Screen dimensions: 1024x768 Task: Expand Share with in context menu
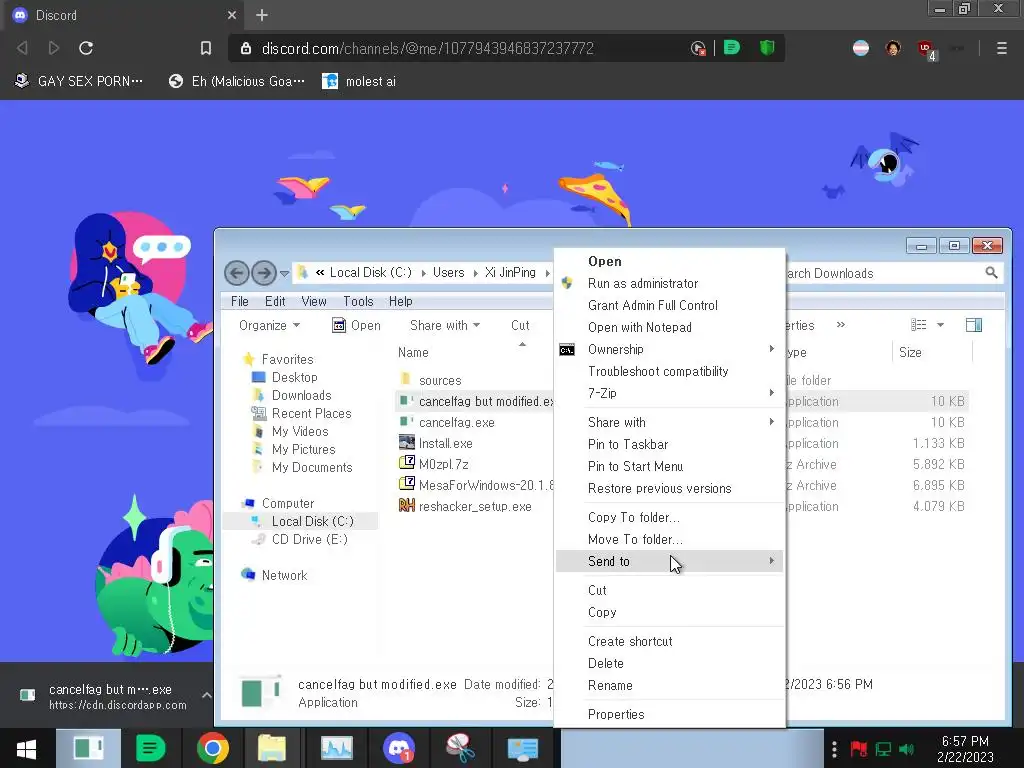click(669, 423)
